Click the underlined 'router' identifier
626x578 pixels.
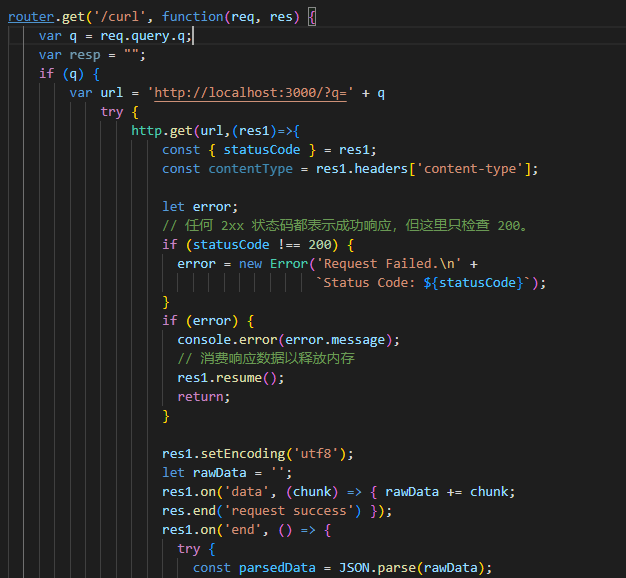tap(31, 17)
